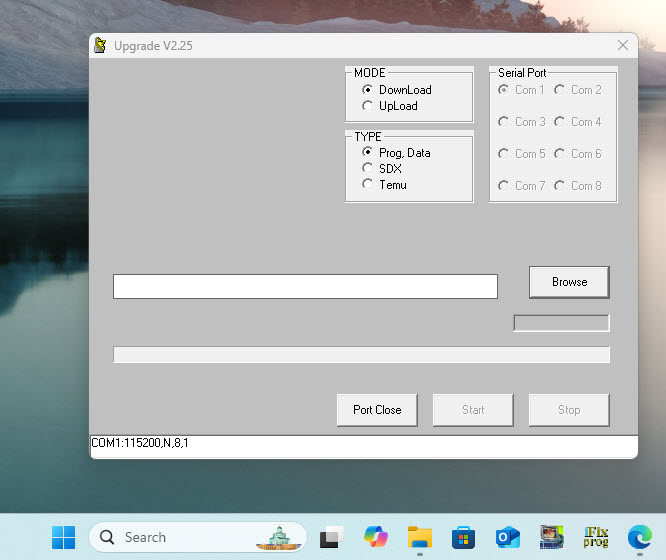
Task: Click the Browse button
Action: 568,282
